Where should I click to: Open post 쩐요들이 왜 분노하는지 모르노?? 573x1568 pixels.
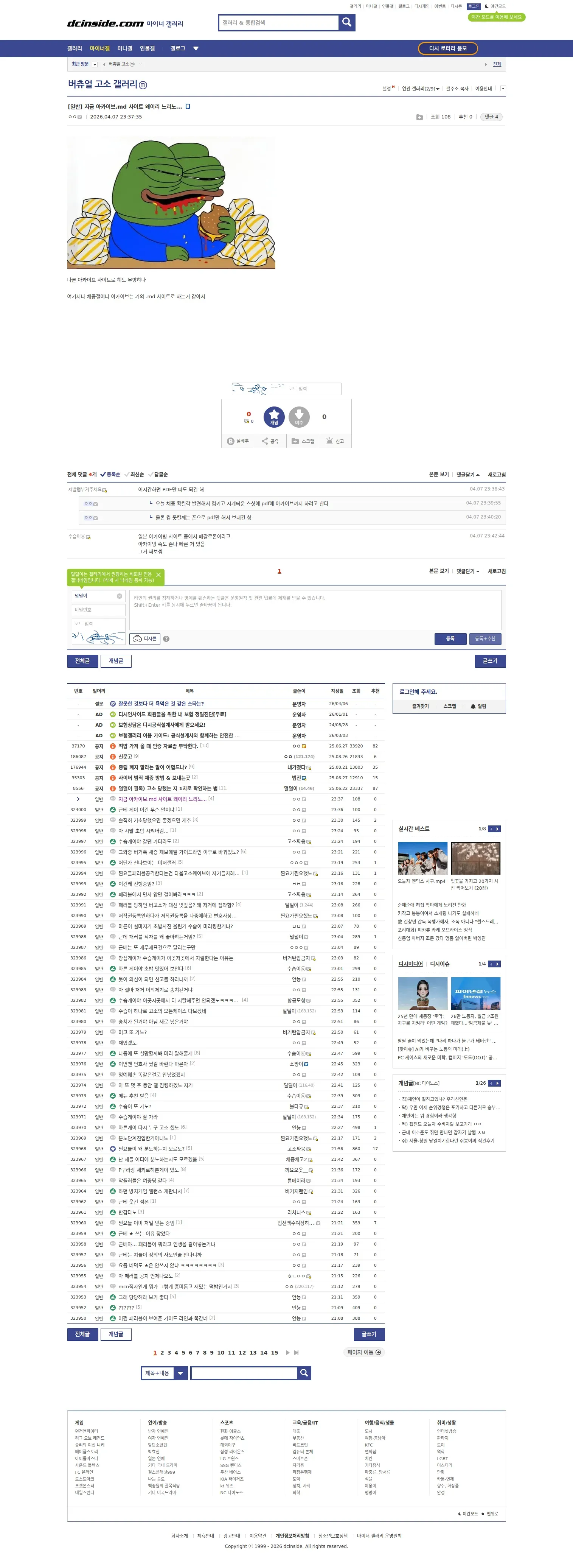[x=151, y=1149]
